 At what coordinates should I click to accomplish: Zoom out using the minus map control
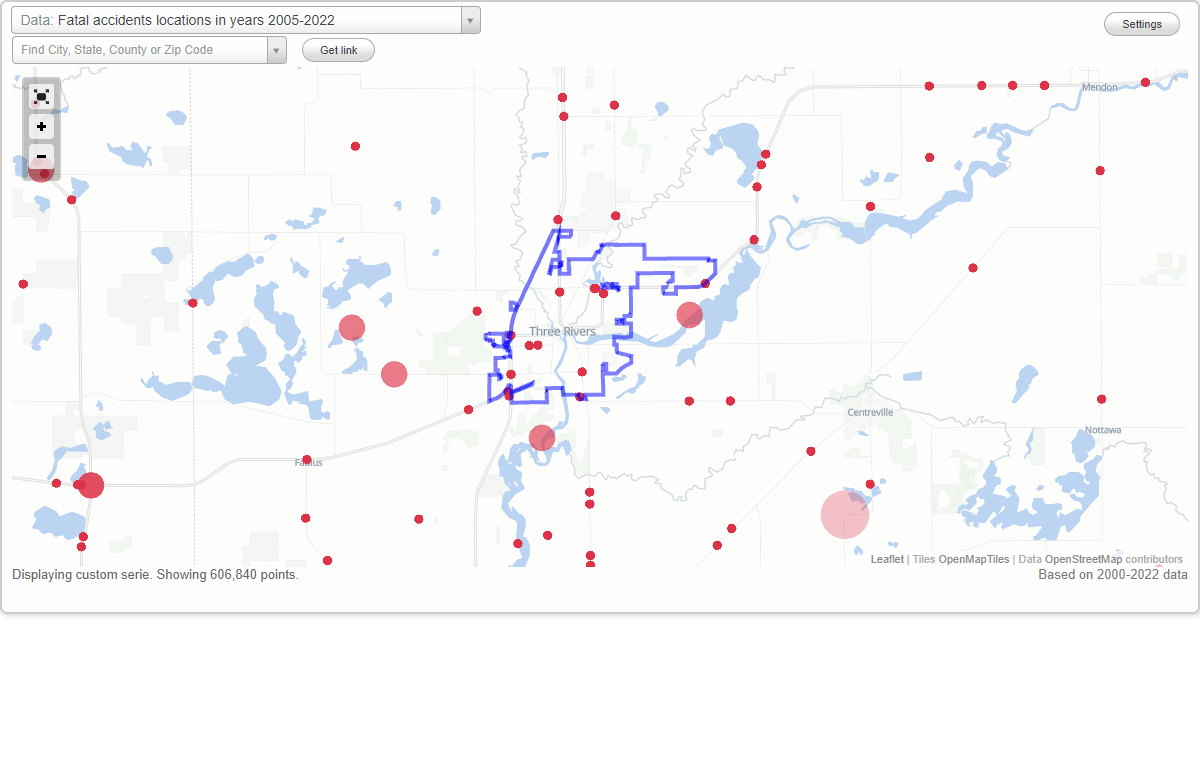41,157
